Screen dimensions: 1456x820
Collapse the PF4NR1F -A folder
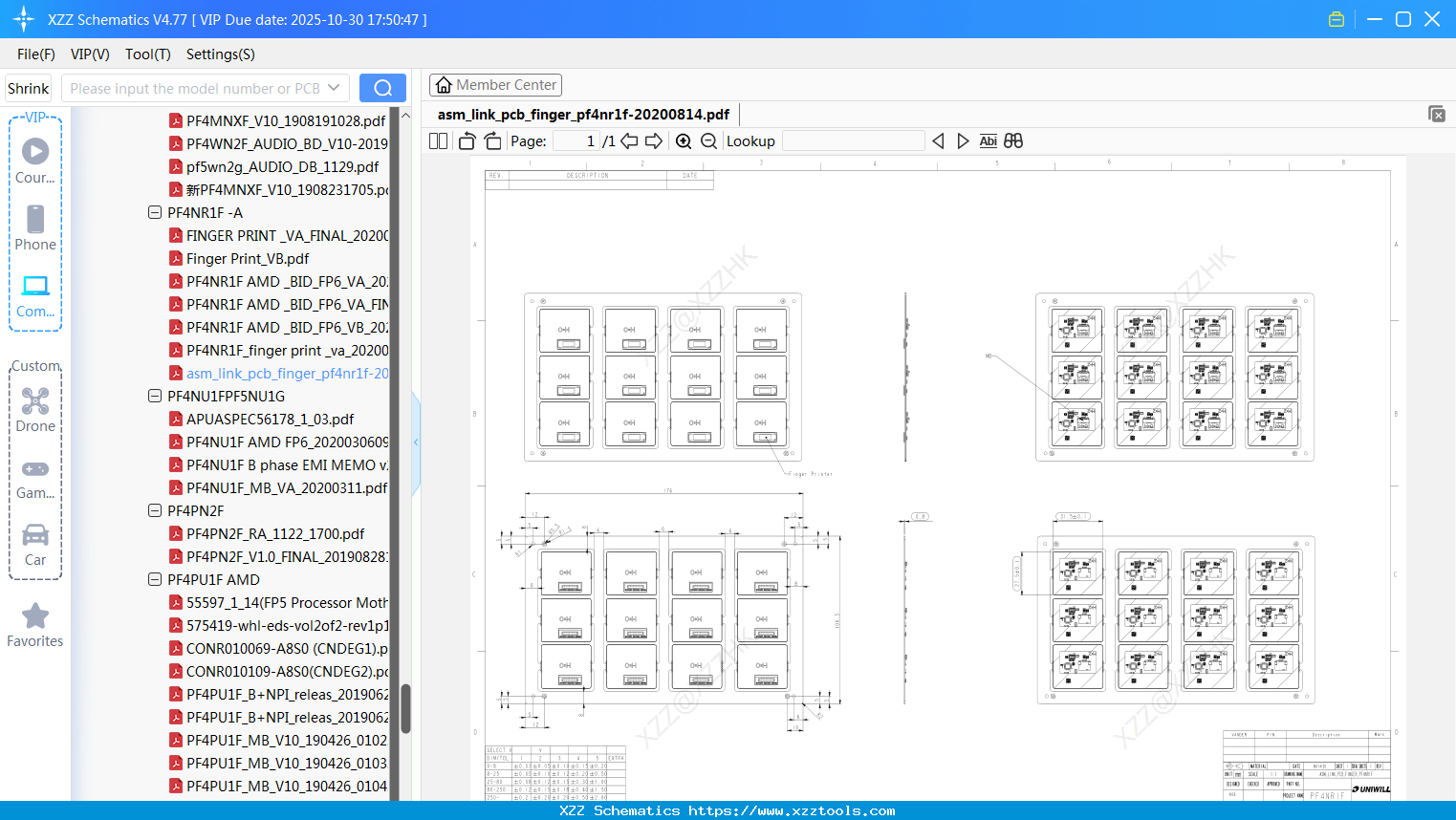[155, 213]
